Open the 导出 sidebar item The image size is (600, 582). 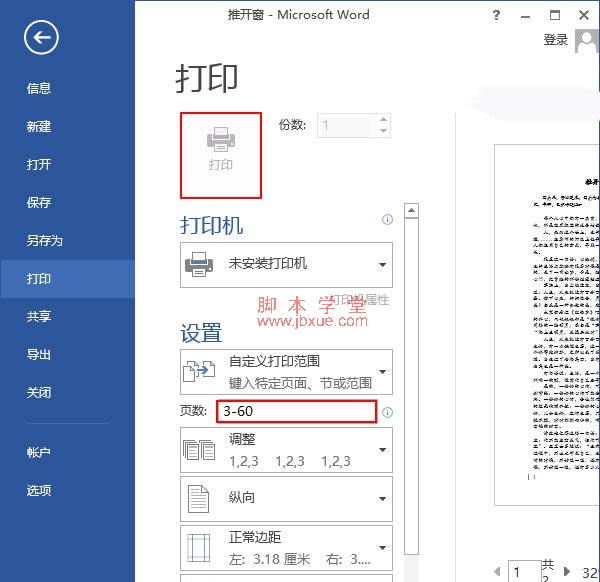(39, 354)
